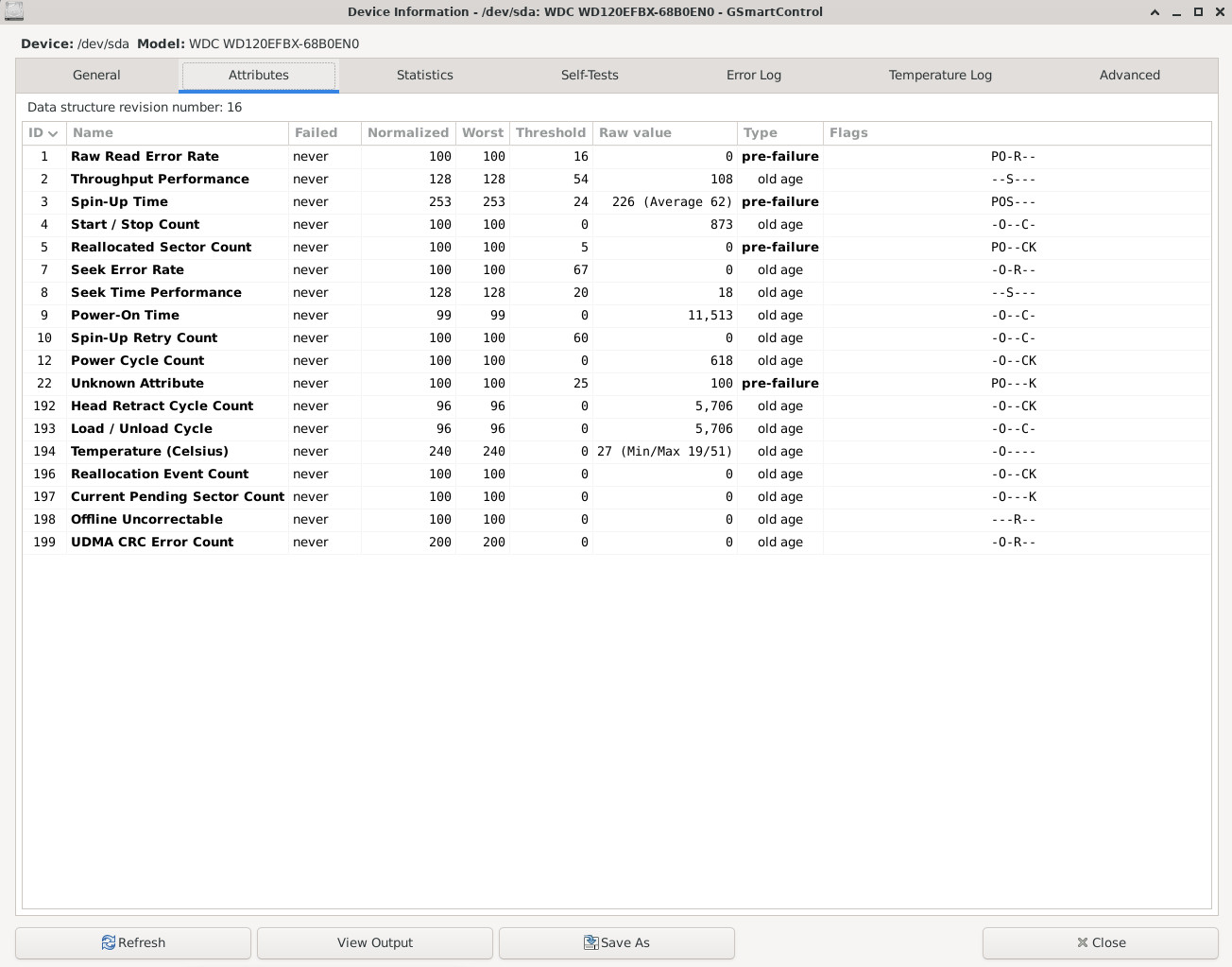Sort by the Worst column header
This screenshot has width=1232, height=967.
coord(483,133)
